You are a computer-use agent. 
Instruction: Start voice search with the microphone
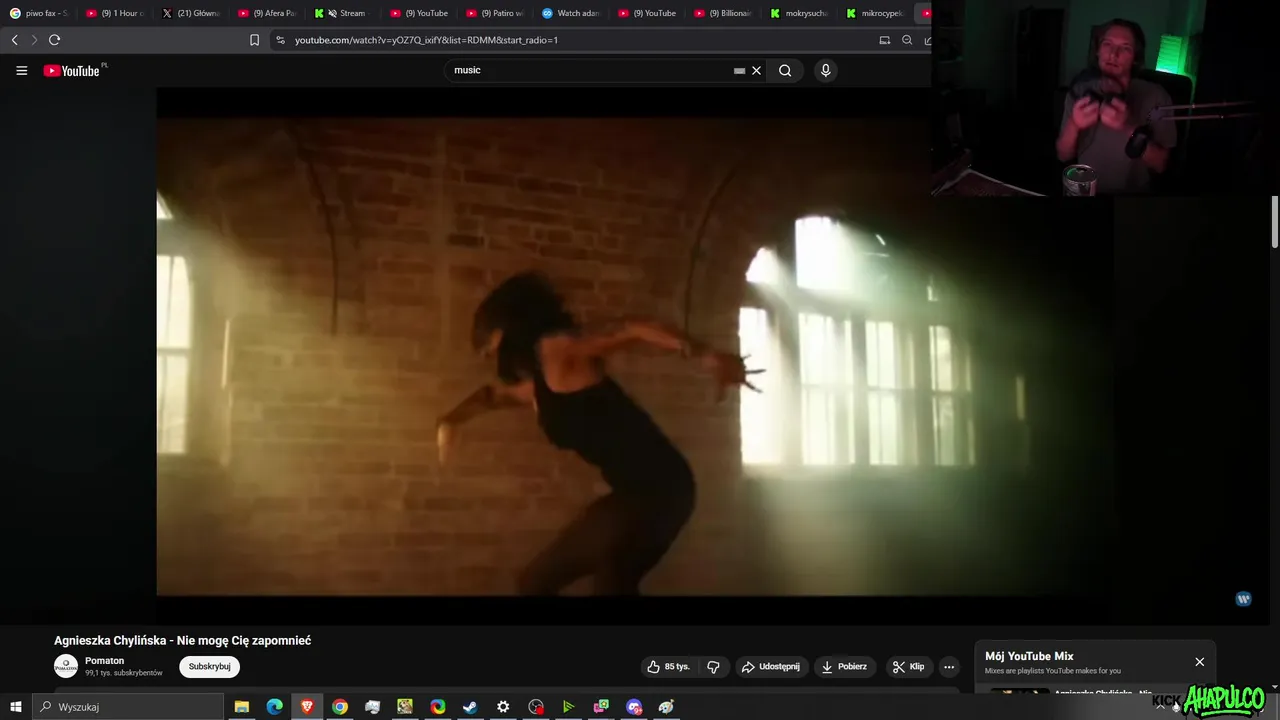click(x=825, y=70)
